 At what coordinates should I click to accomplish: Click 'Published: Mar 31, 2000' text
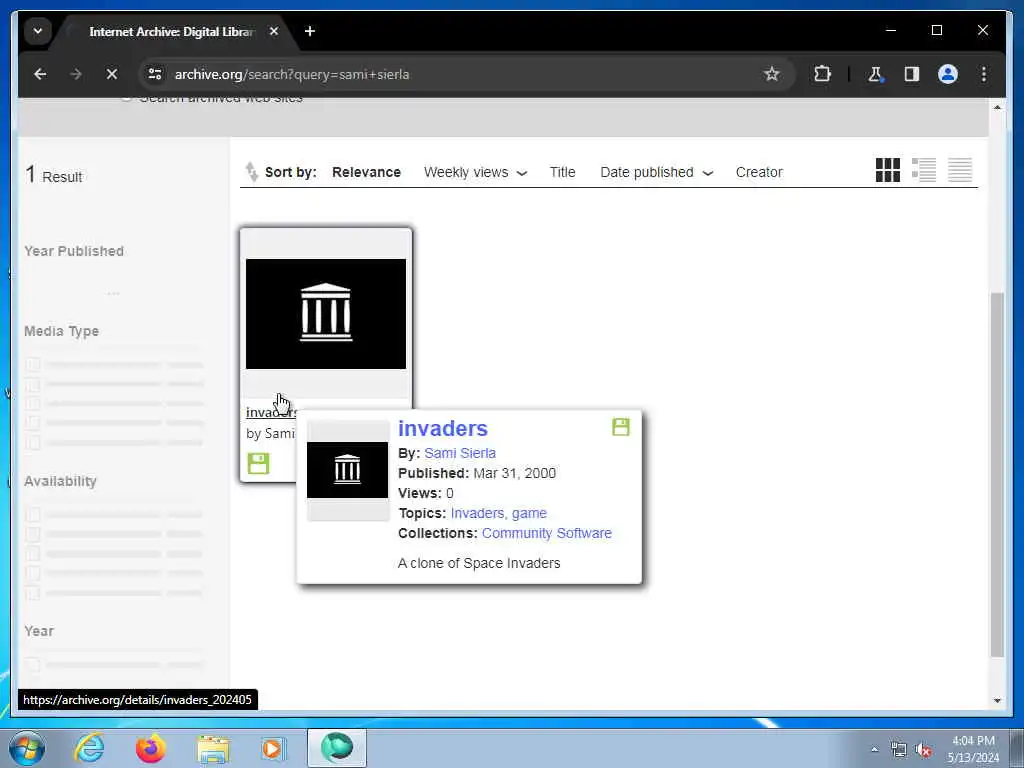point(477,473)
